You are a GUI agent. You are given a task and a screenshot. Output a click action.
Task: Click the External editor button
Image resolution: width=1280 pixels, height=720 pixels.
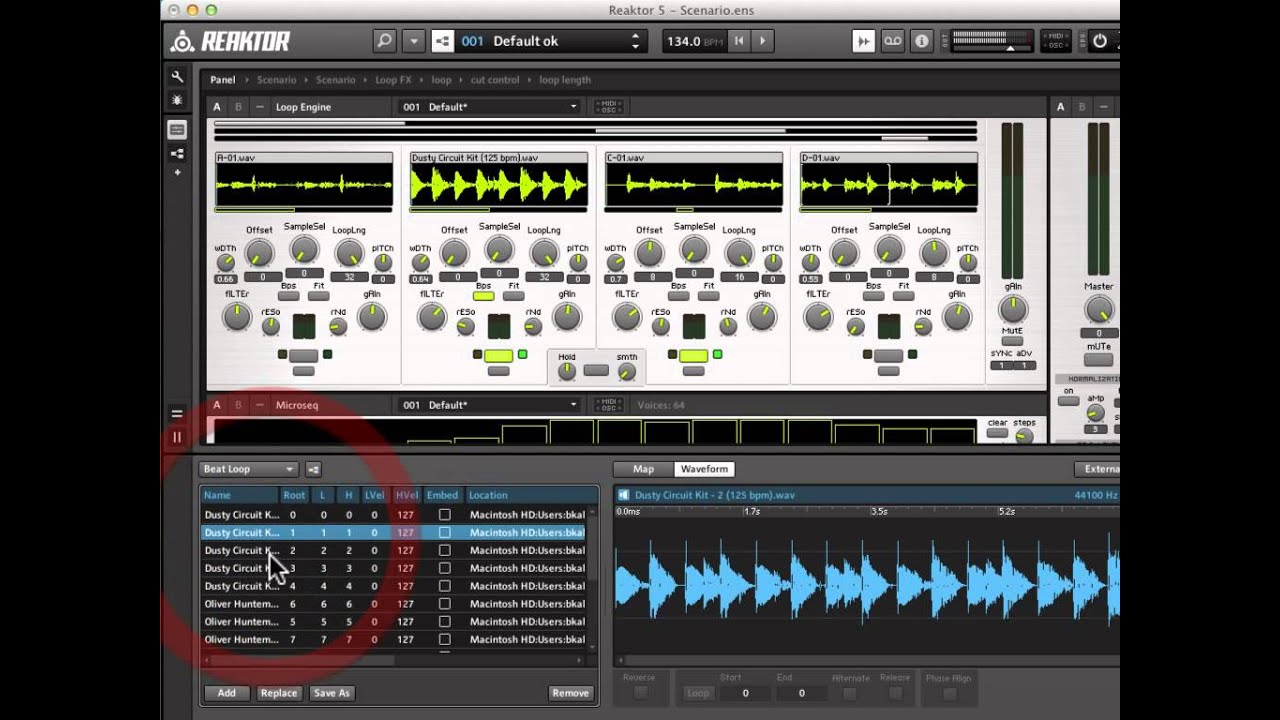[x=1097, y=469]
